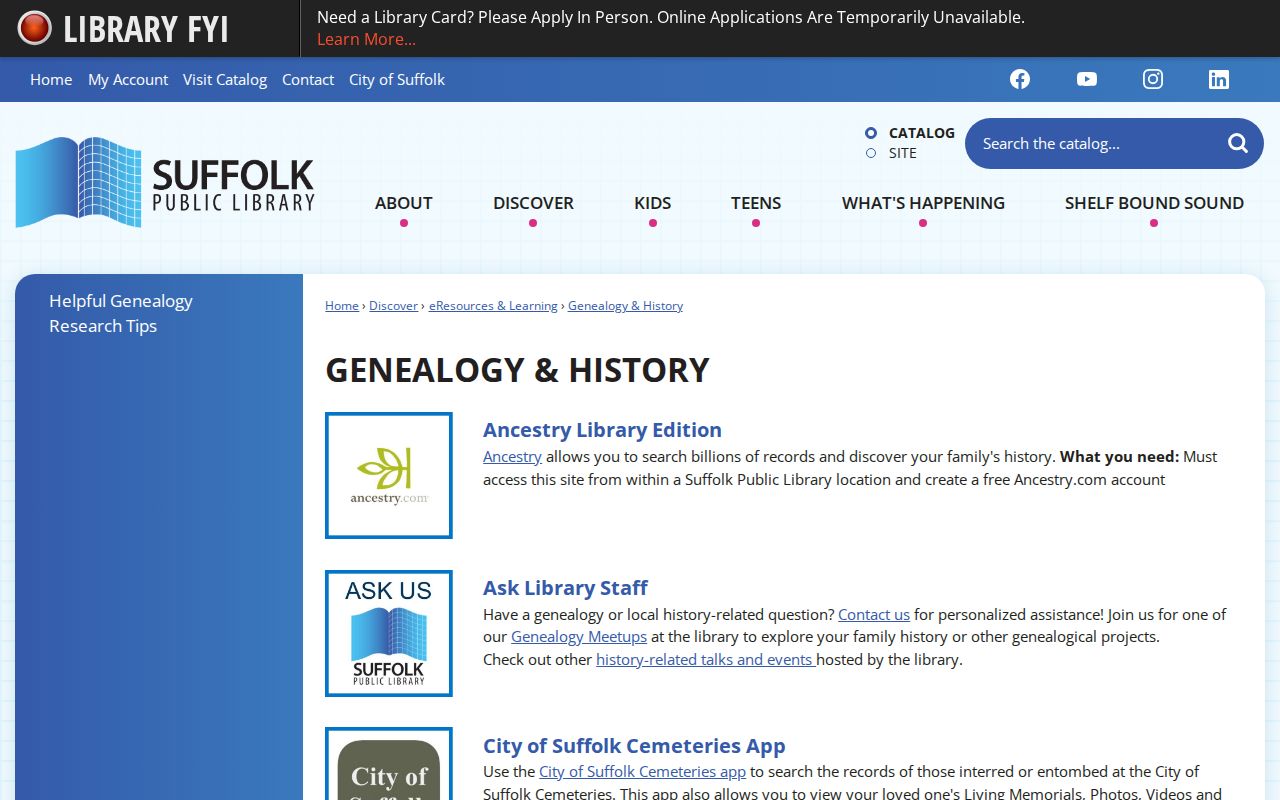Open Visit Catalog link

[x=225, y=80]
